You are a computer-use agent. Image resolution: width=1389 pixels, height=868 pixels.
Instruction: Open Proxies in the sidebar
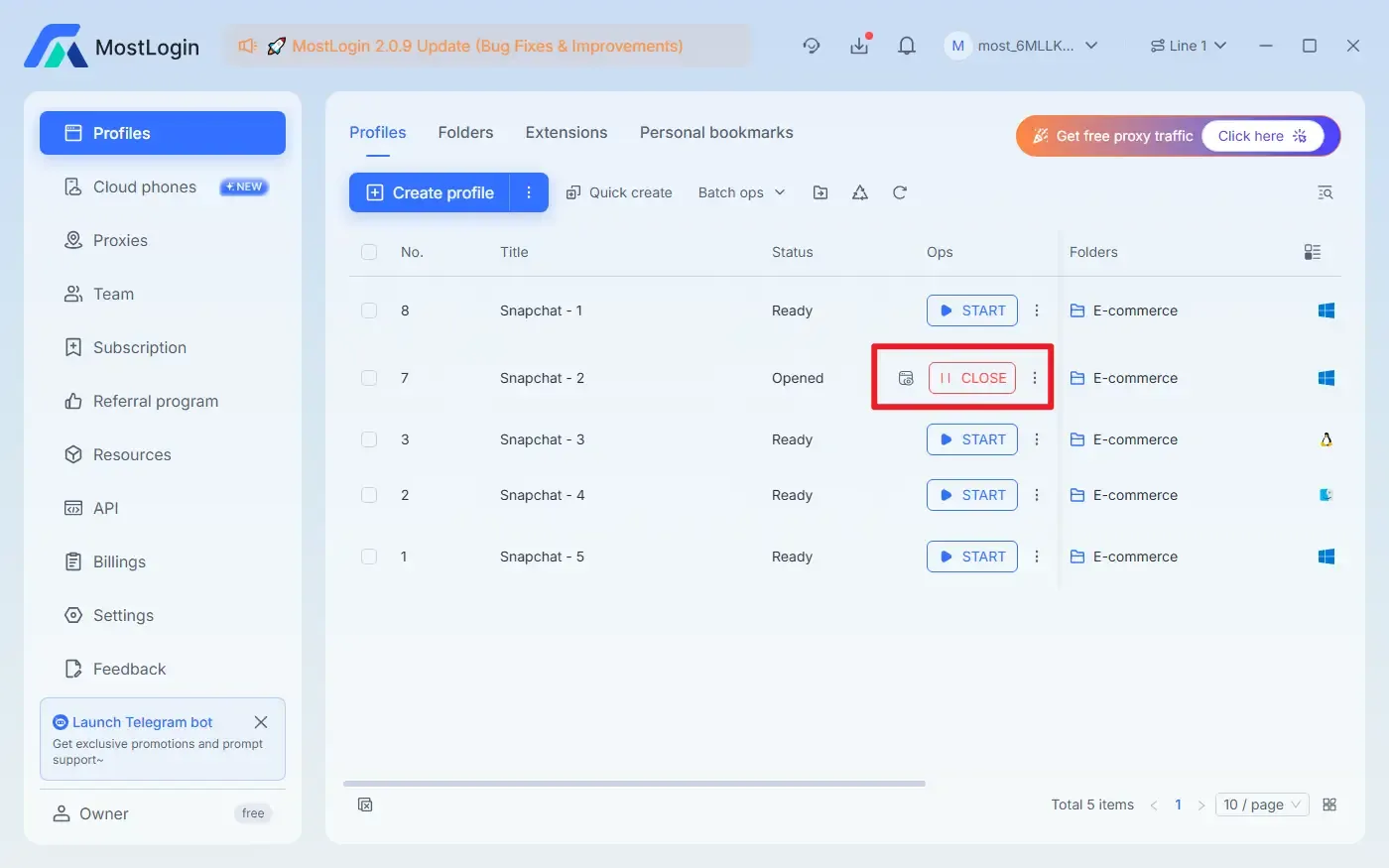click(x=120, y=240)
